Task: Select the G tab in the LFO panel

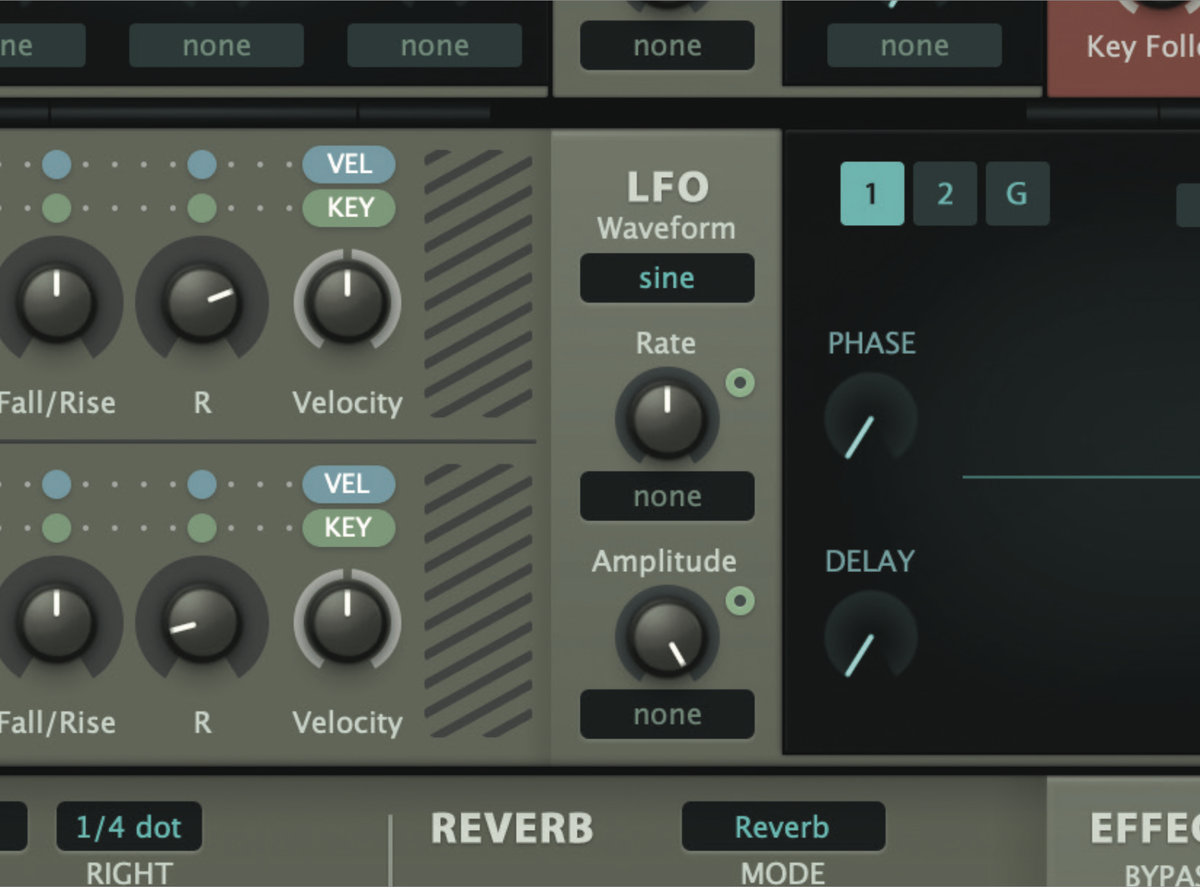Action: point(1017,194)
